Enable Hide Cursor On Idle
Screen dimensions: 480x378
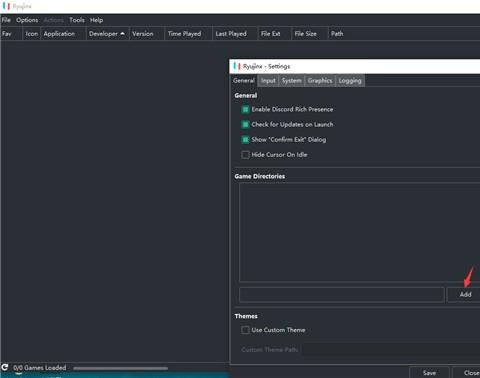click(245, 155)
